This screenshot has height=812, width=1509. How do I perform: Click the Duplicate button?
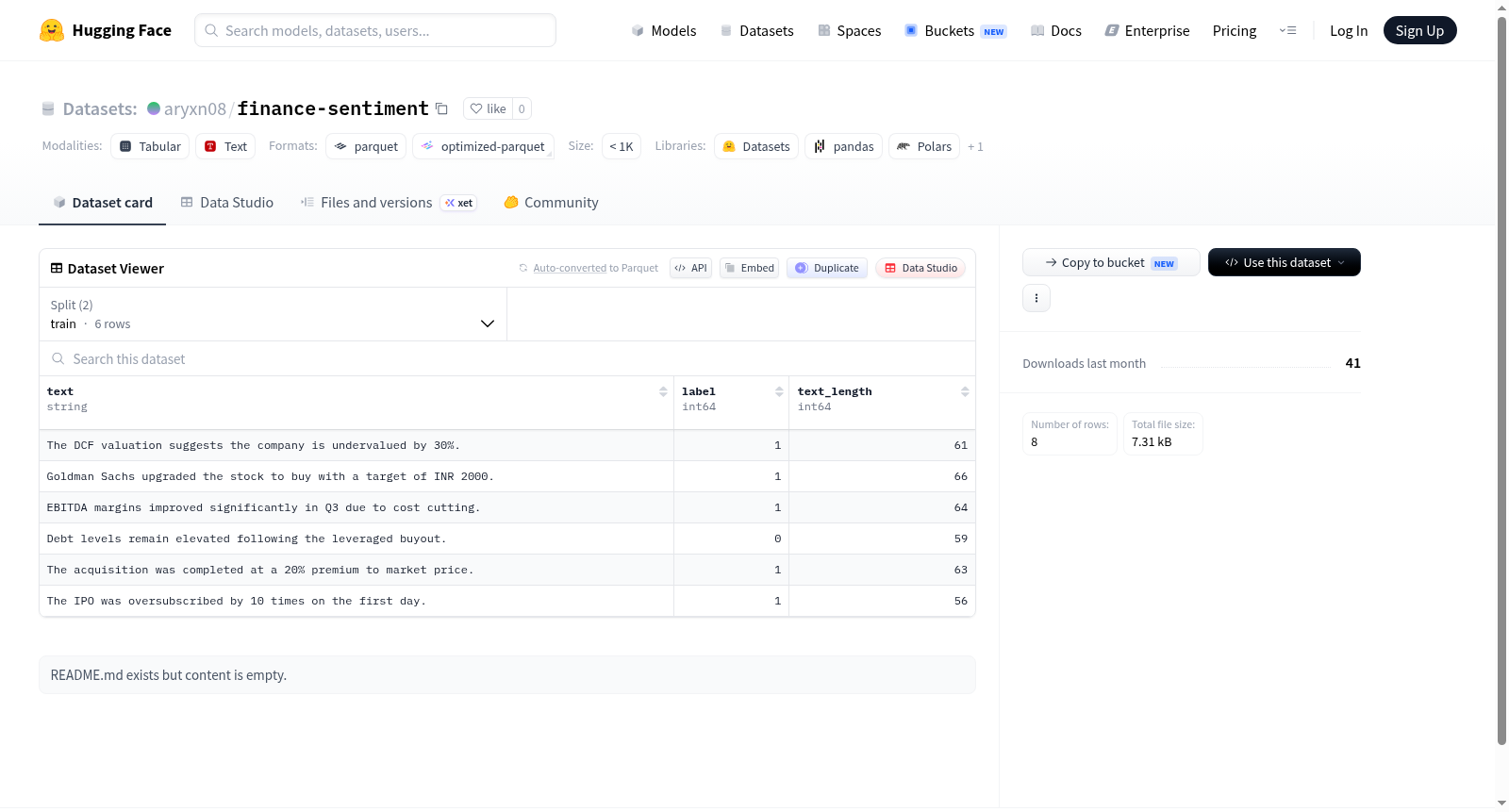[827, 268]
